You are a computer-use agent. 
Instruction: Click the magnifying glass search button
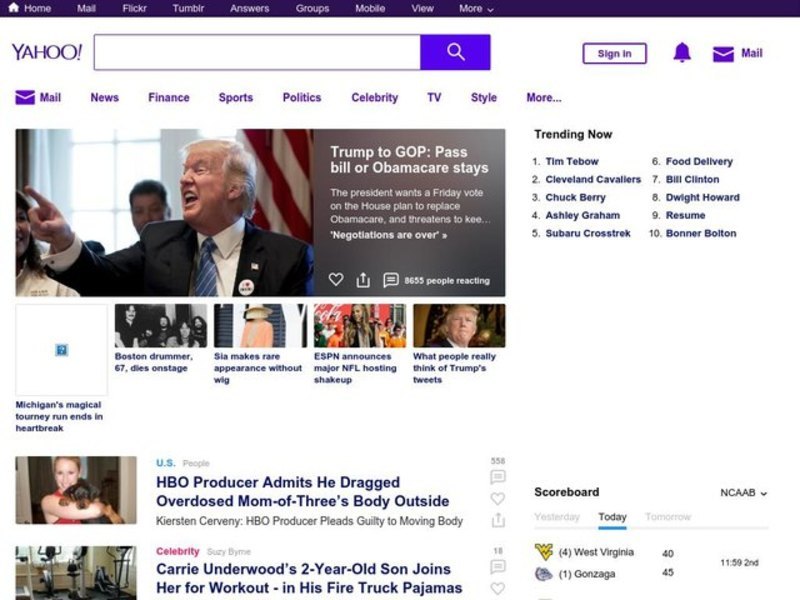tap(455, 52)
